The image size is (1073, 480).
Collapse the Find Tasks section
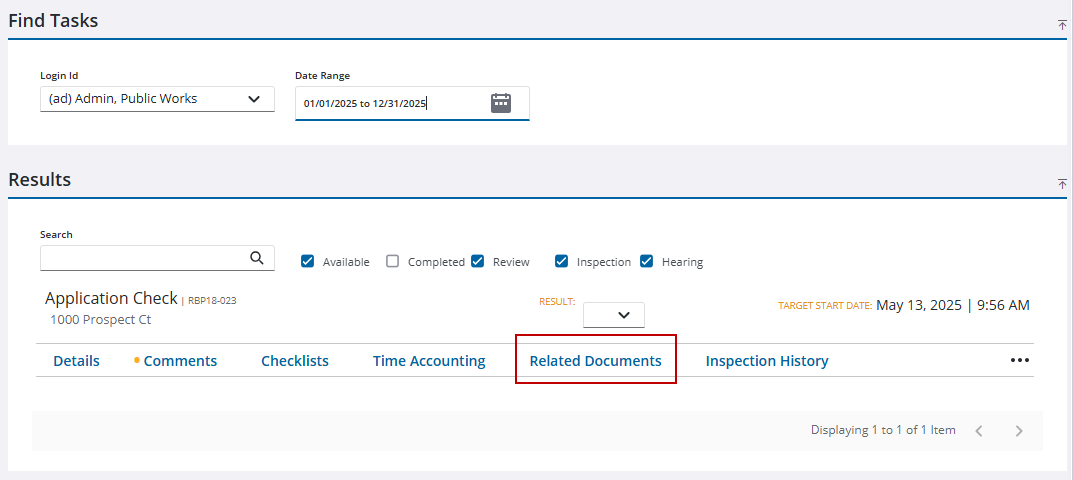[x=1062, y=25]
